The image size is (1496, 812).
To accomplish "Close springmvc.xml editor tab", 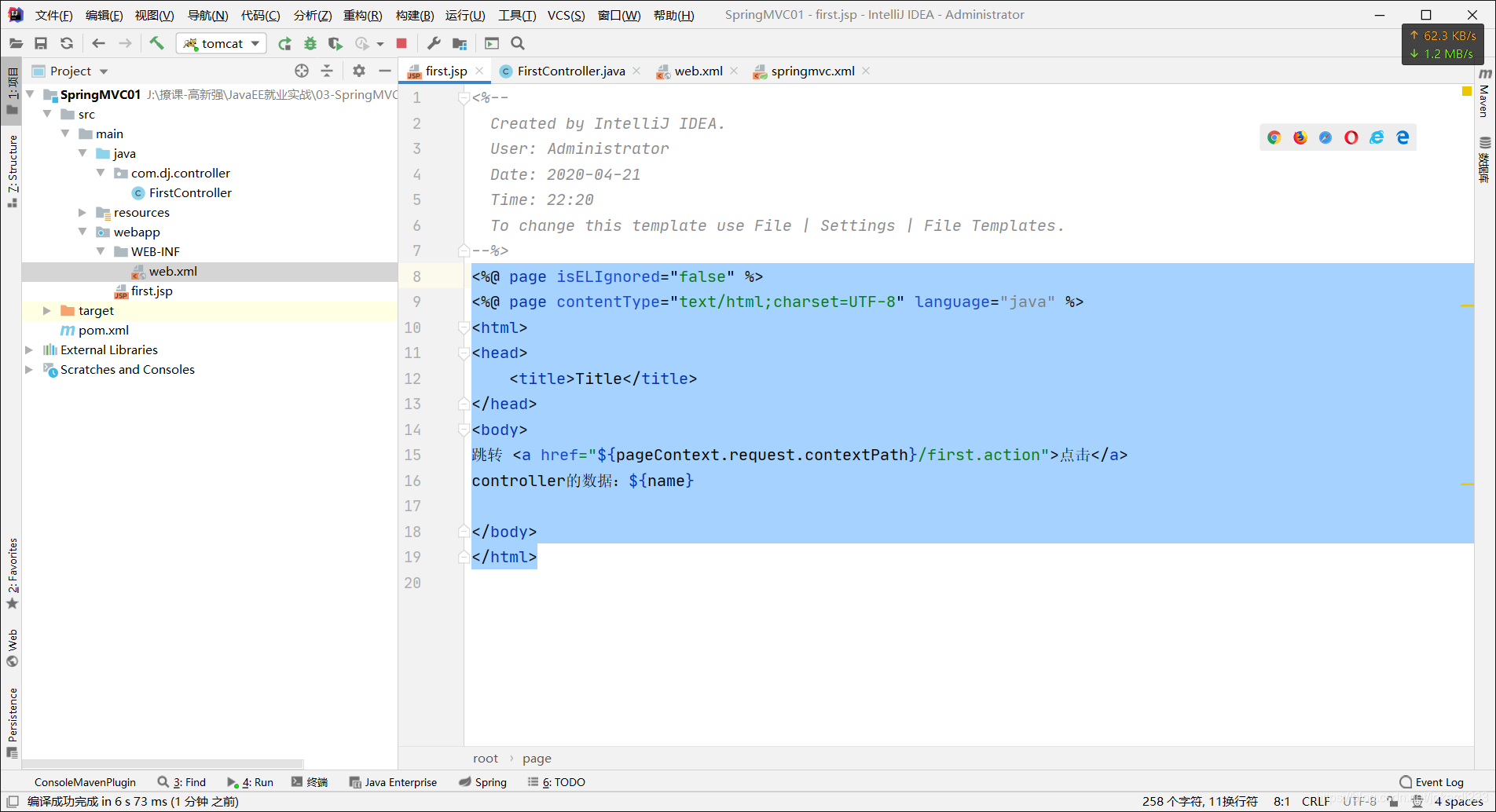I will pos(866,71).
